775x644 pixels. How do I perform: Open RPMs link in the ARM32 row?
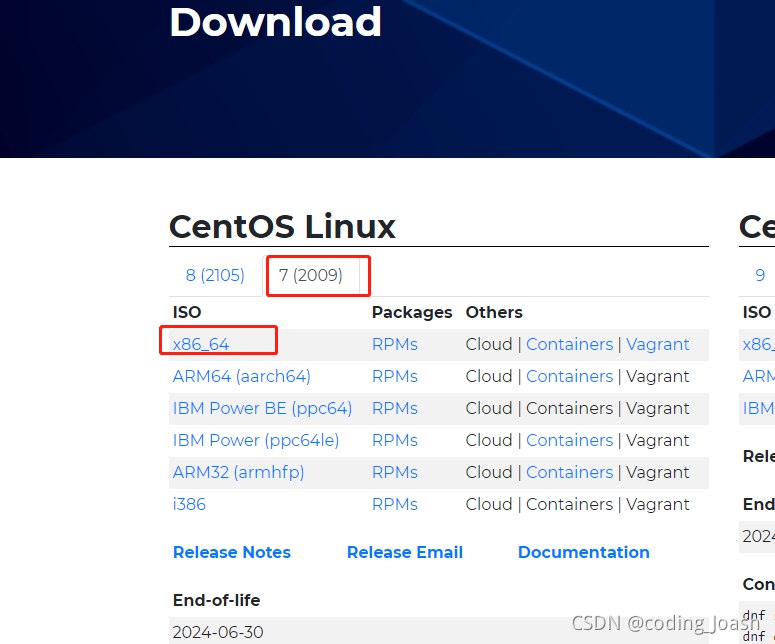394,472
